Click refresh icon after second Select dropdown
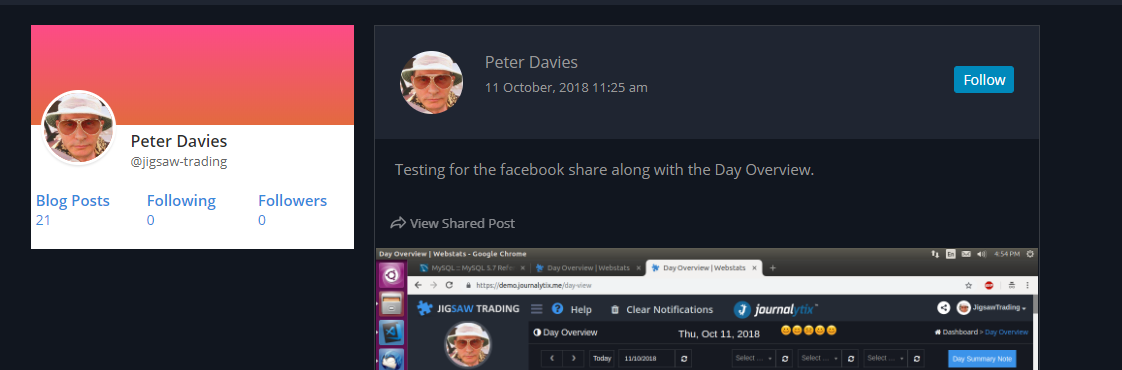 click(850, 358)
